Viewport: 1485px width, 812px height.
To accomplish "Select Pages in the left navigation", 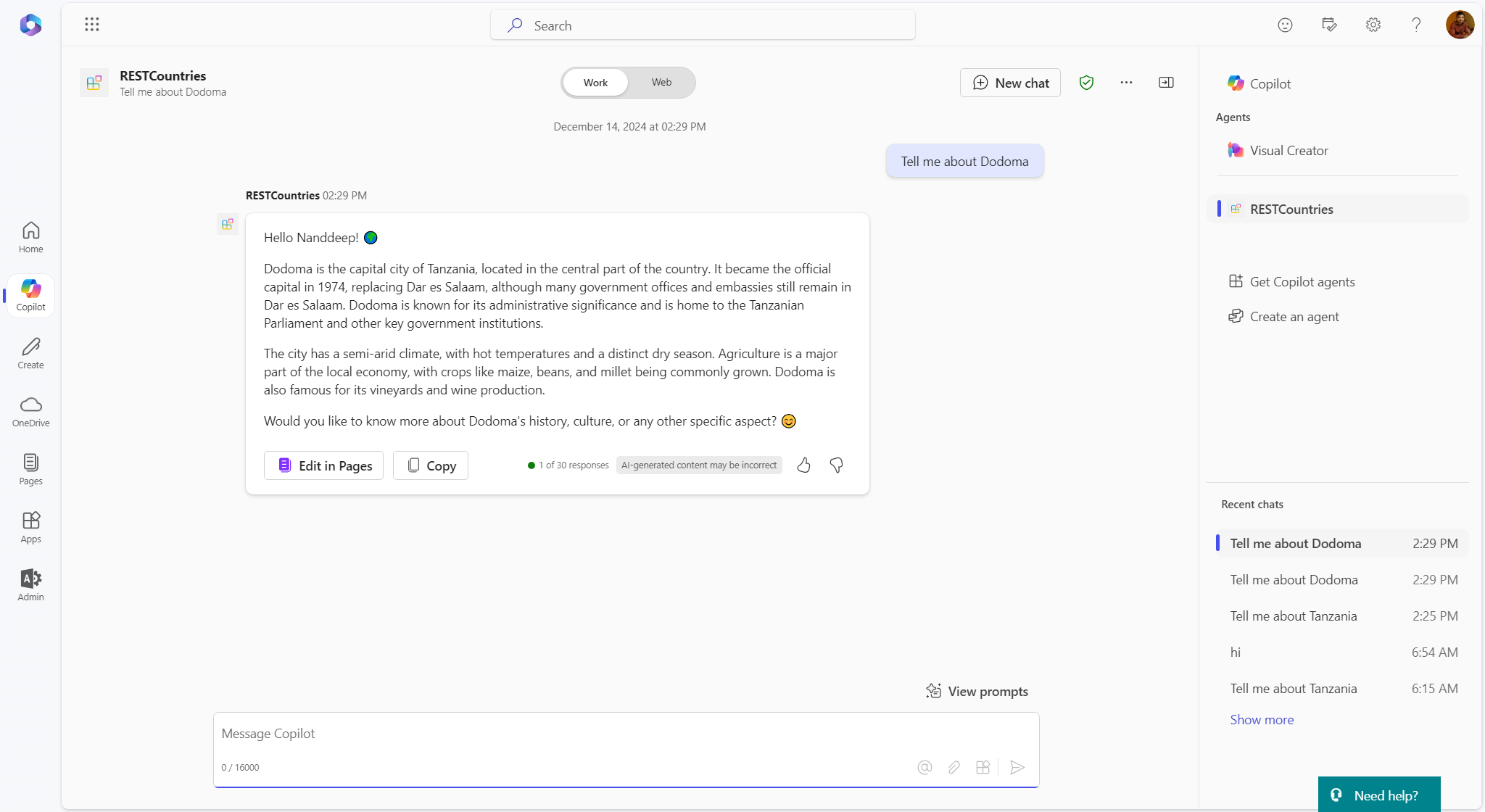I will point(30,468).
